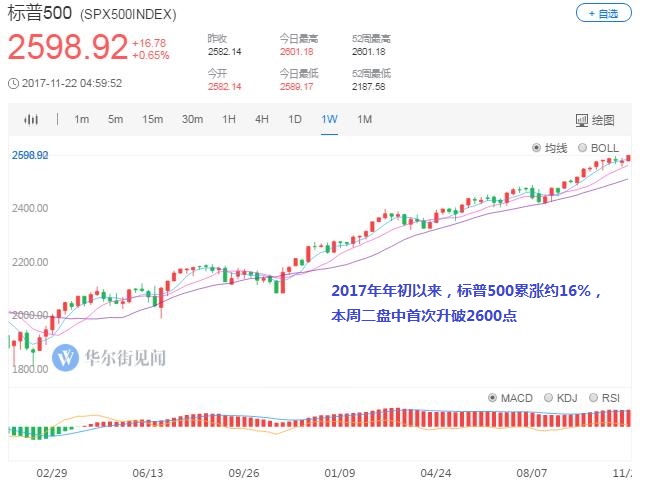Viewport: 648px width, 483px height.
Task: Switch to 1D timeframe
Action: coord(295,119)
